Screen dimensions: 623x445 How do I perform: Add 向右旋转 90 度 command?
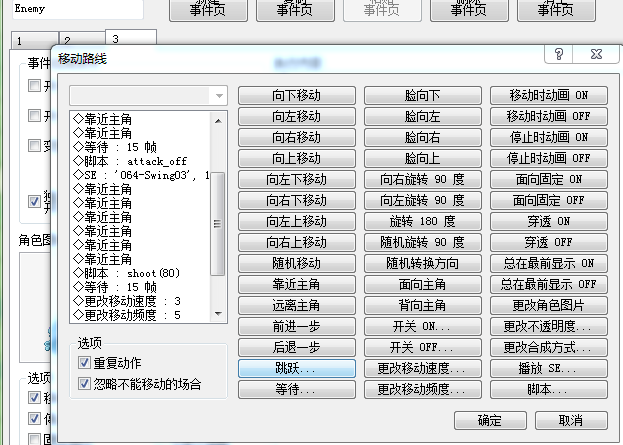(423, 180)
